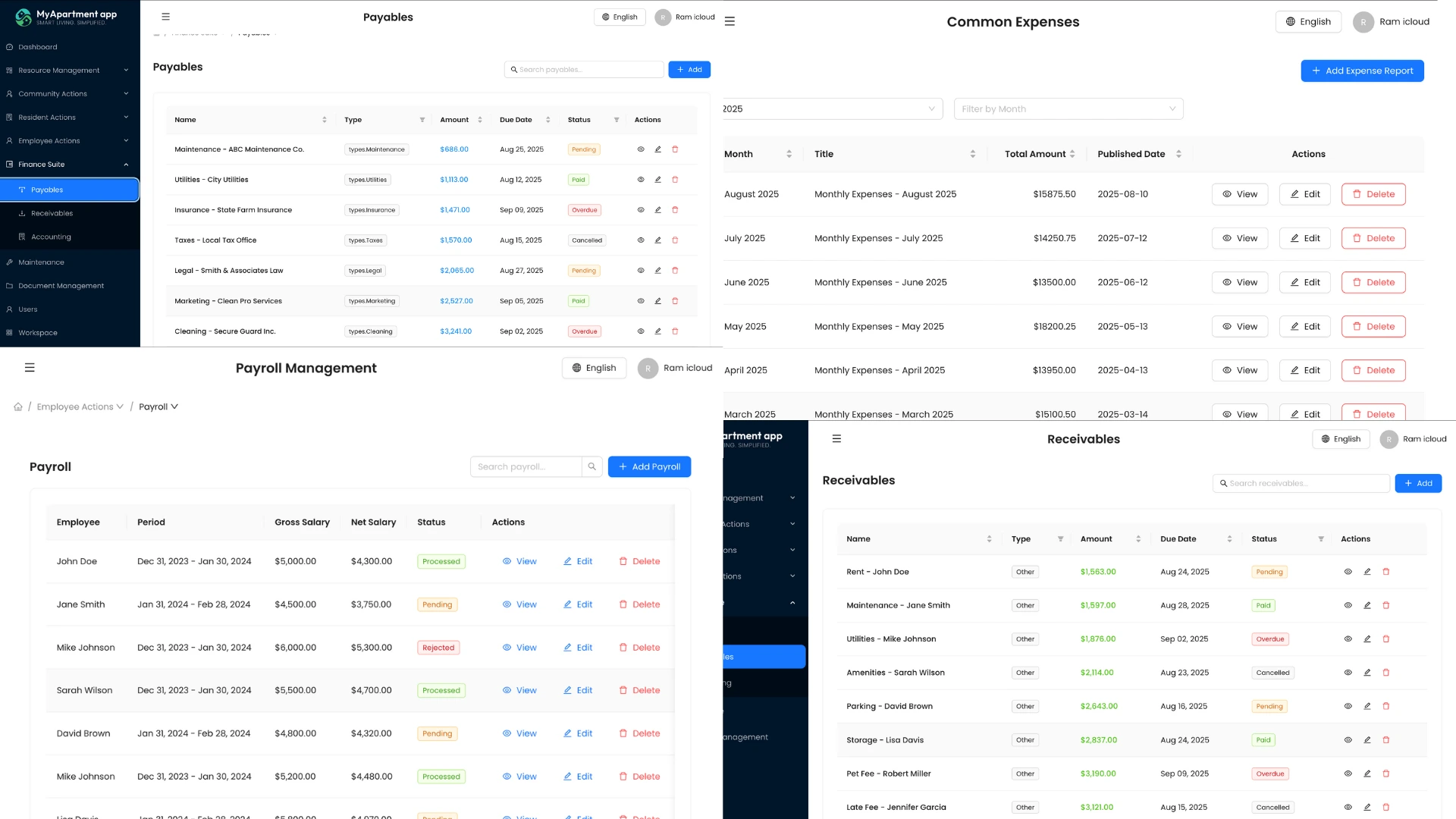Screen dimensions: 1456x819
Task: Go to home via breadcrumb house icon
Action: click(x=18, y=407)
